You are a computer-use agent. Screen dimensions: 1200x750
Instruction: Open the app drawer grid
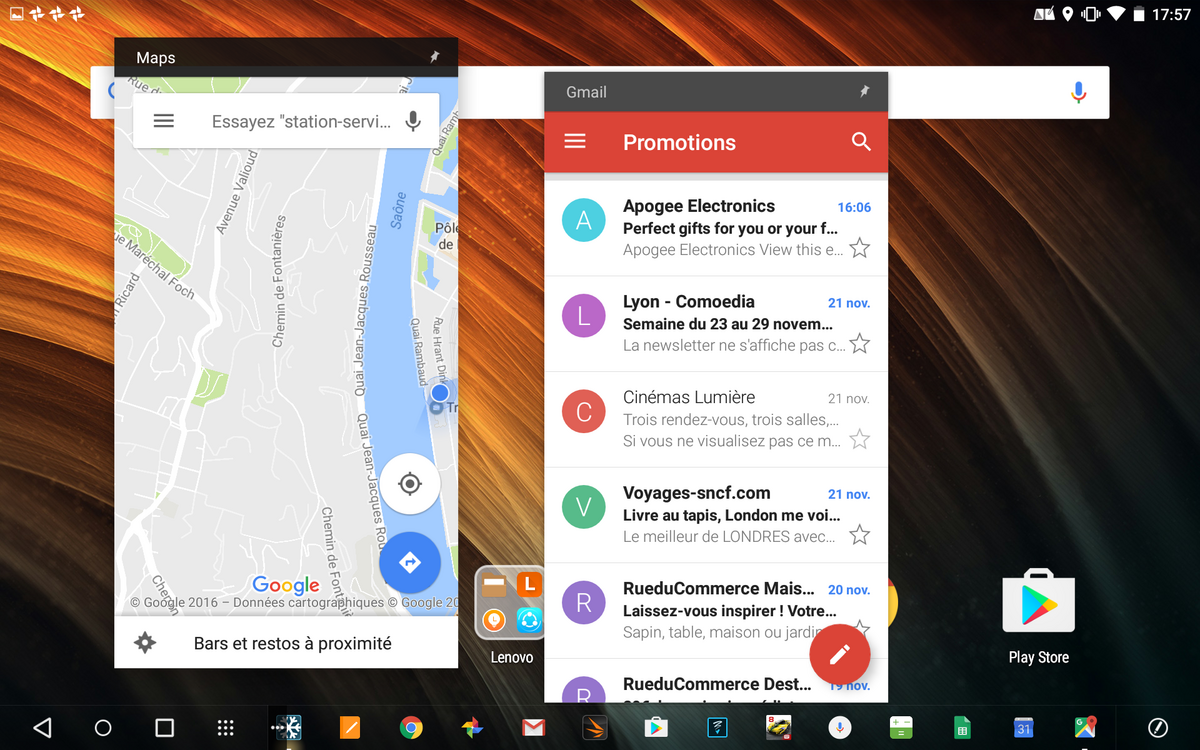pyautogui.click(x=226, y=728)
